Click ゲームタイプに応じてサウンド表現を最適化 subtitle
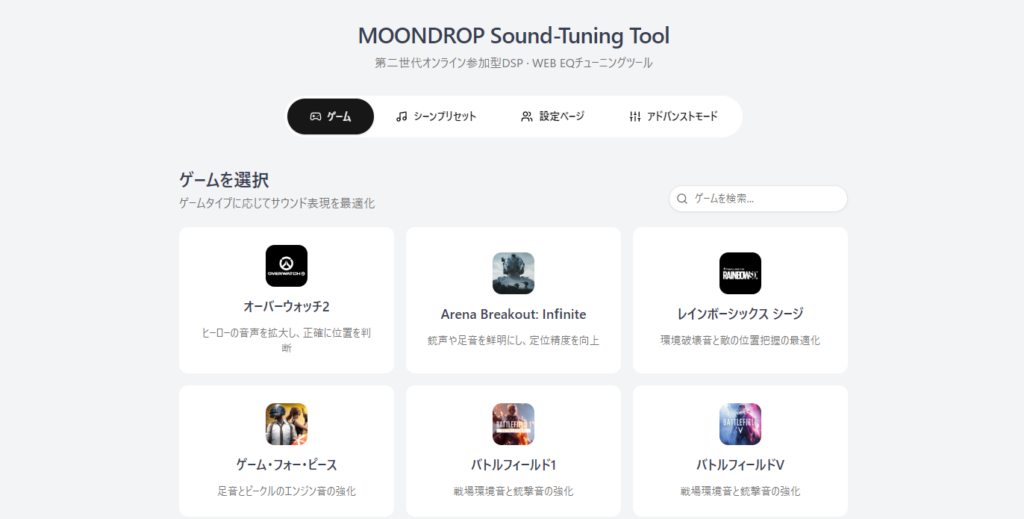Screen dimensions: 1024x519 click(x=277, y=203)
